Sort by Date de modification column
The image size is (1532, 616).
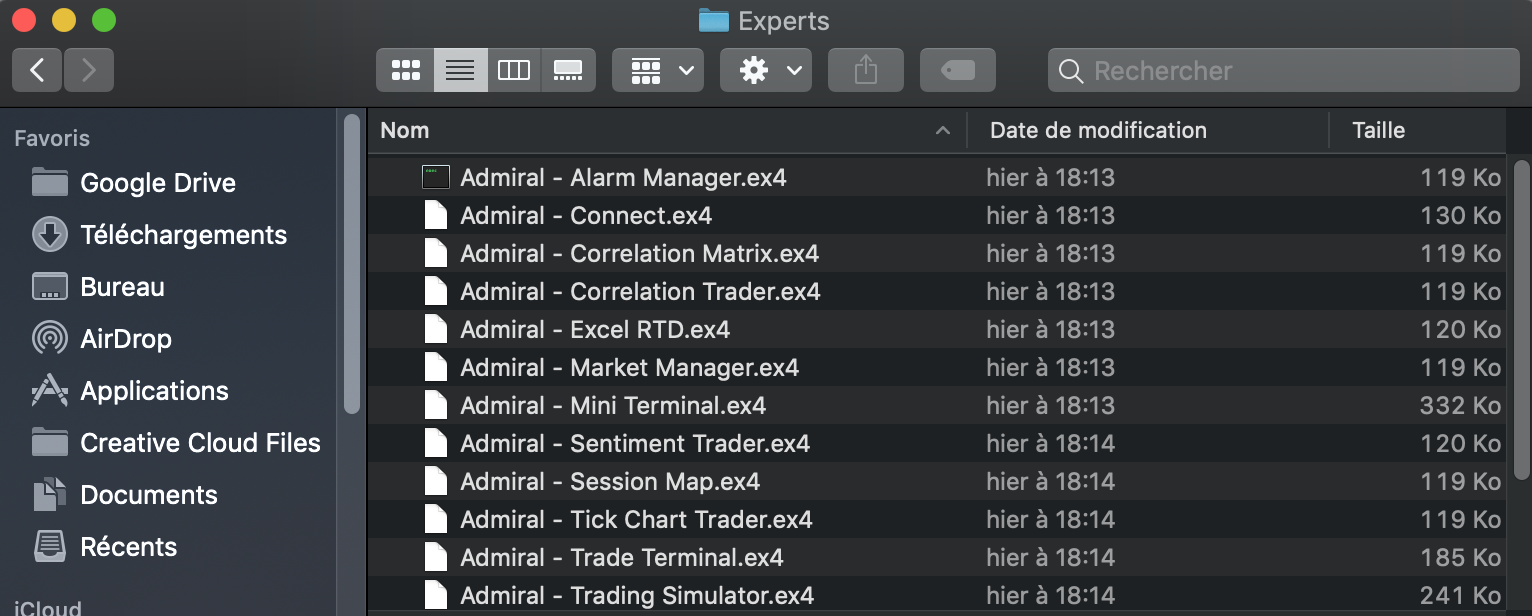1148,130
